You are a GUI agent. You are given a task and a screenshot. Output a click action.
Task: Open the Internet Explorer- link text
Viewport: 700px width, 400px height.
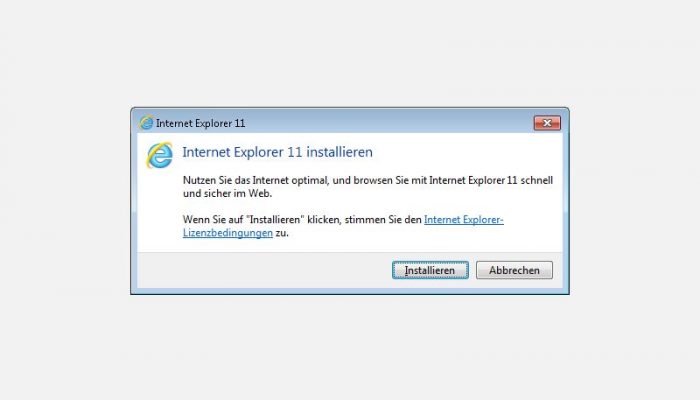pos(464,220)
